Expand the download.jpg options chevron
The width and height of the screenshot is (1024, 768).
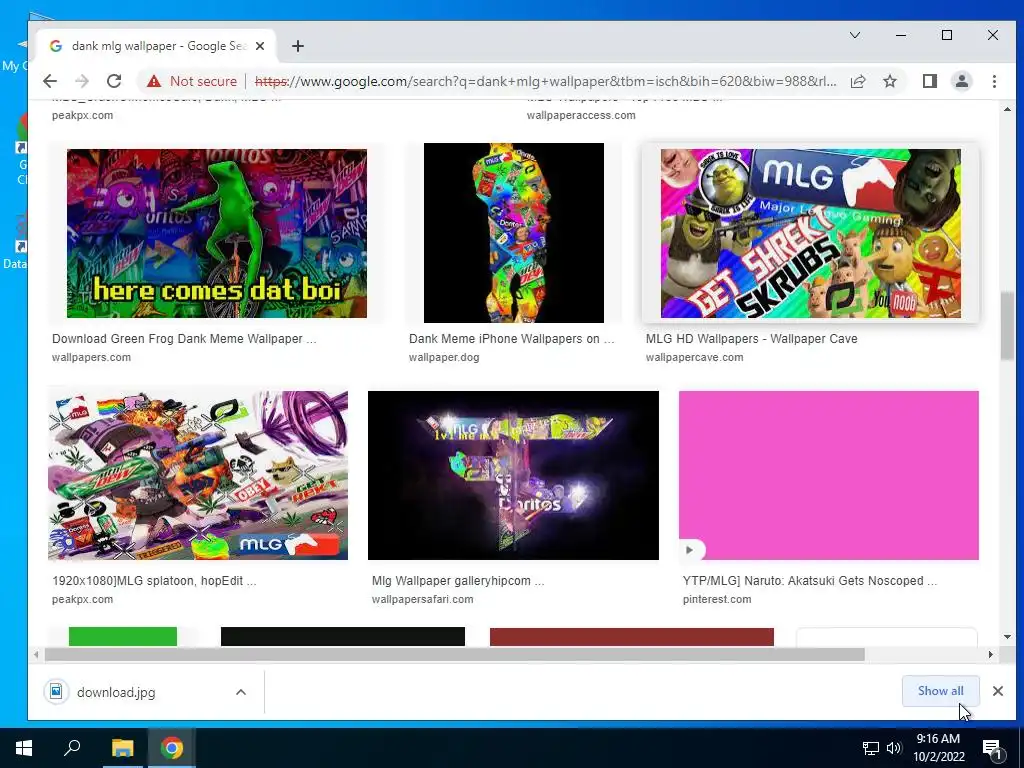tap(241, 692)
